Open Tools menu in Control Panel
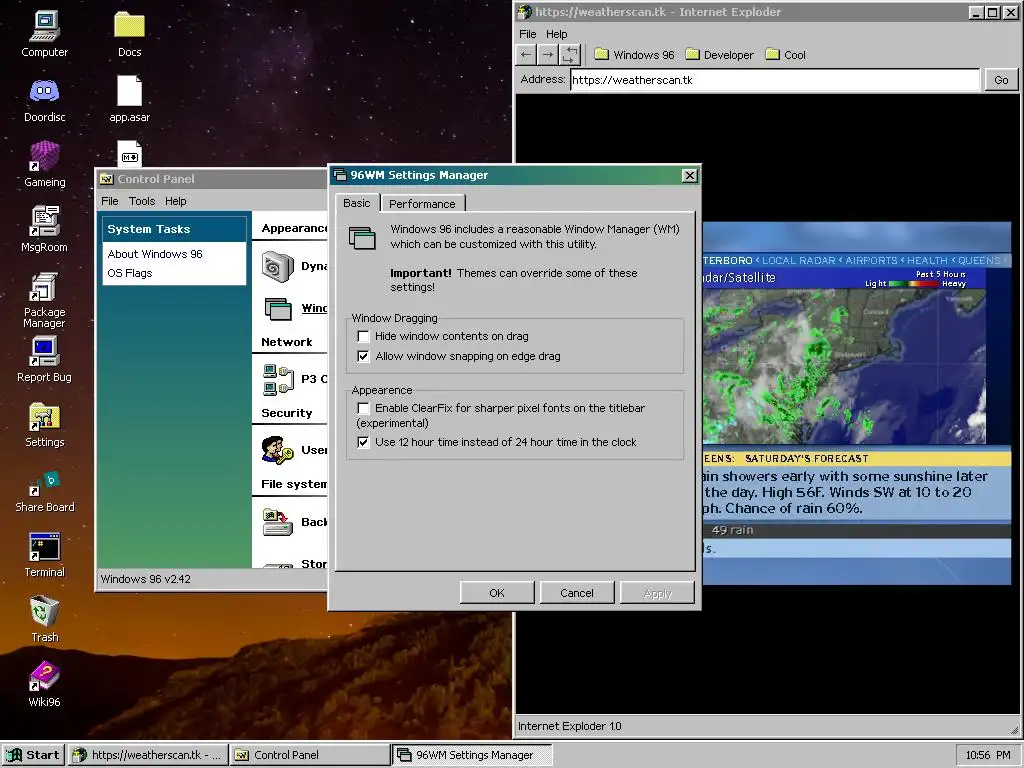The height and width of the screenshot is (768, 1024). (142, 201)
